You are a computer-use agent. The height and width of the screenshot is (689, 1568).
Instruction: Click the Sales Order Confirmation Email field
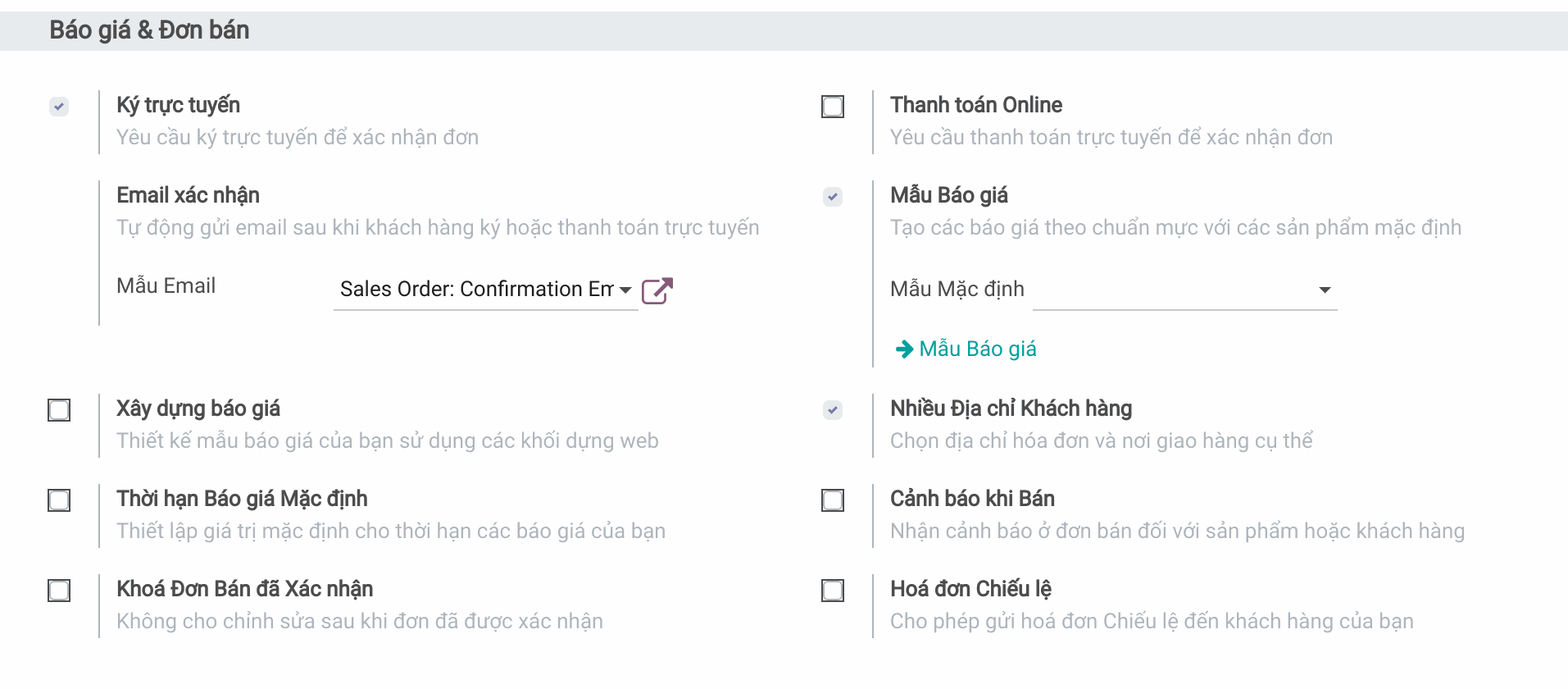475,290
